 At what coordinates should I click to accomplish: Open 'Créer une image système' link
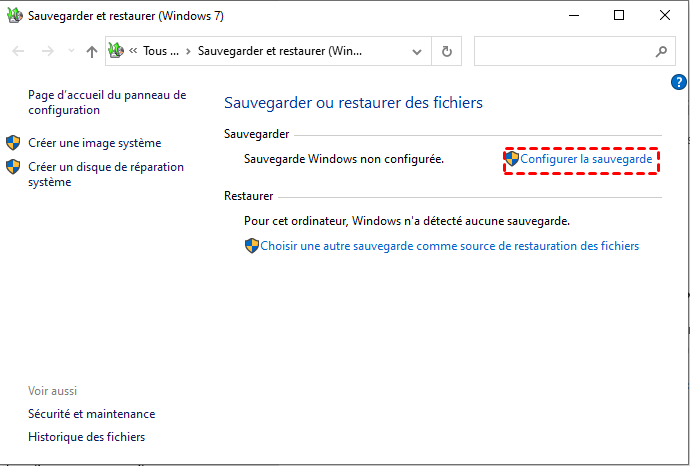coord(95,143)
